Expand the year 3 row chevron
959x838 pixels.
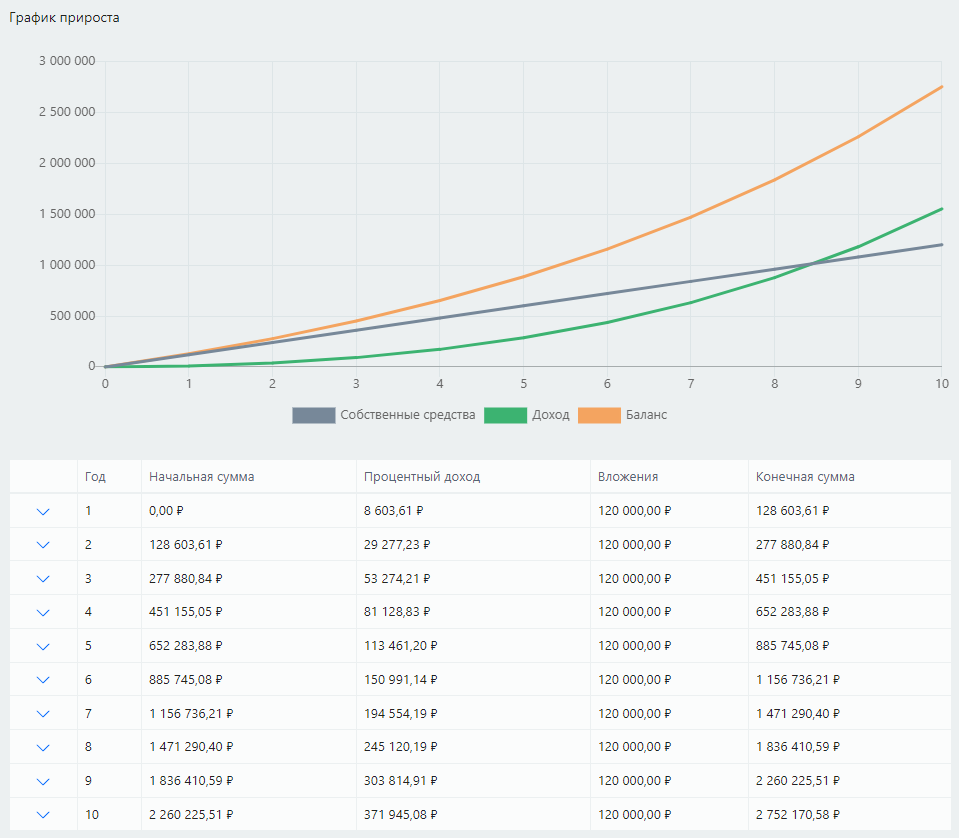pos(43,579)
